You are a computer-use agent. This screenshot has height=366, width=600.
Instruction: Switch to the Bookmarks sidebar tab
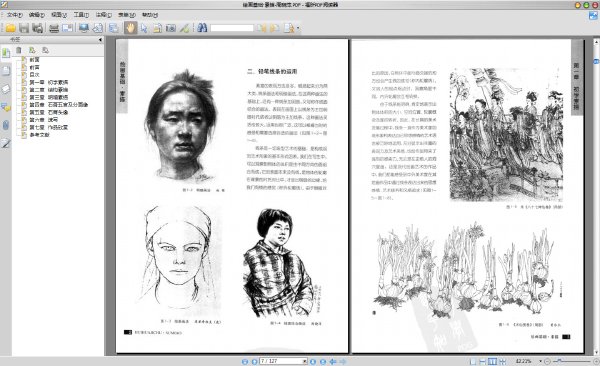6,52
